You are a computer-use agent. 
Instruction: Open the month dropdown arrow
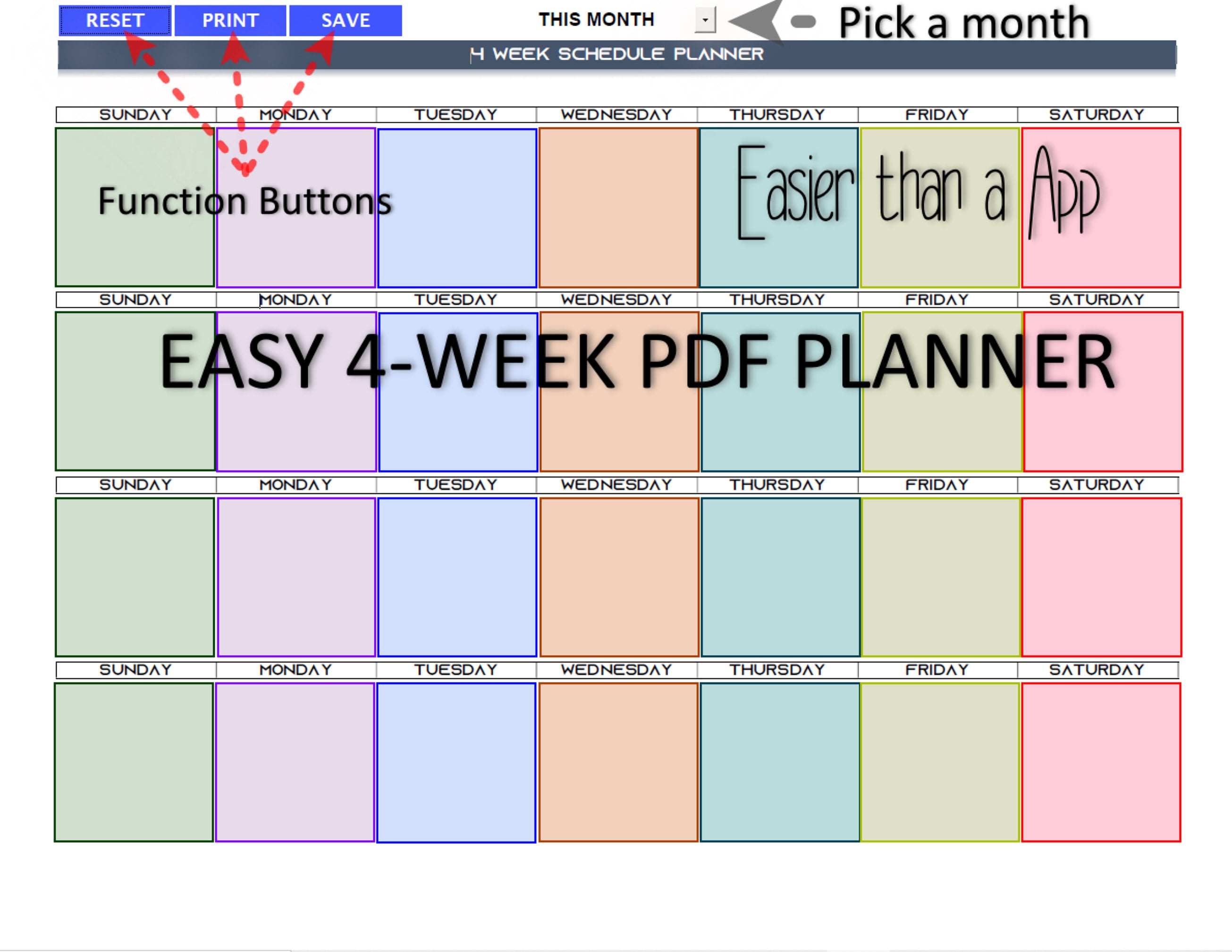705,20
